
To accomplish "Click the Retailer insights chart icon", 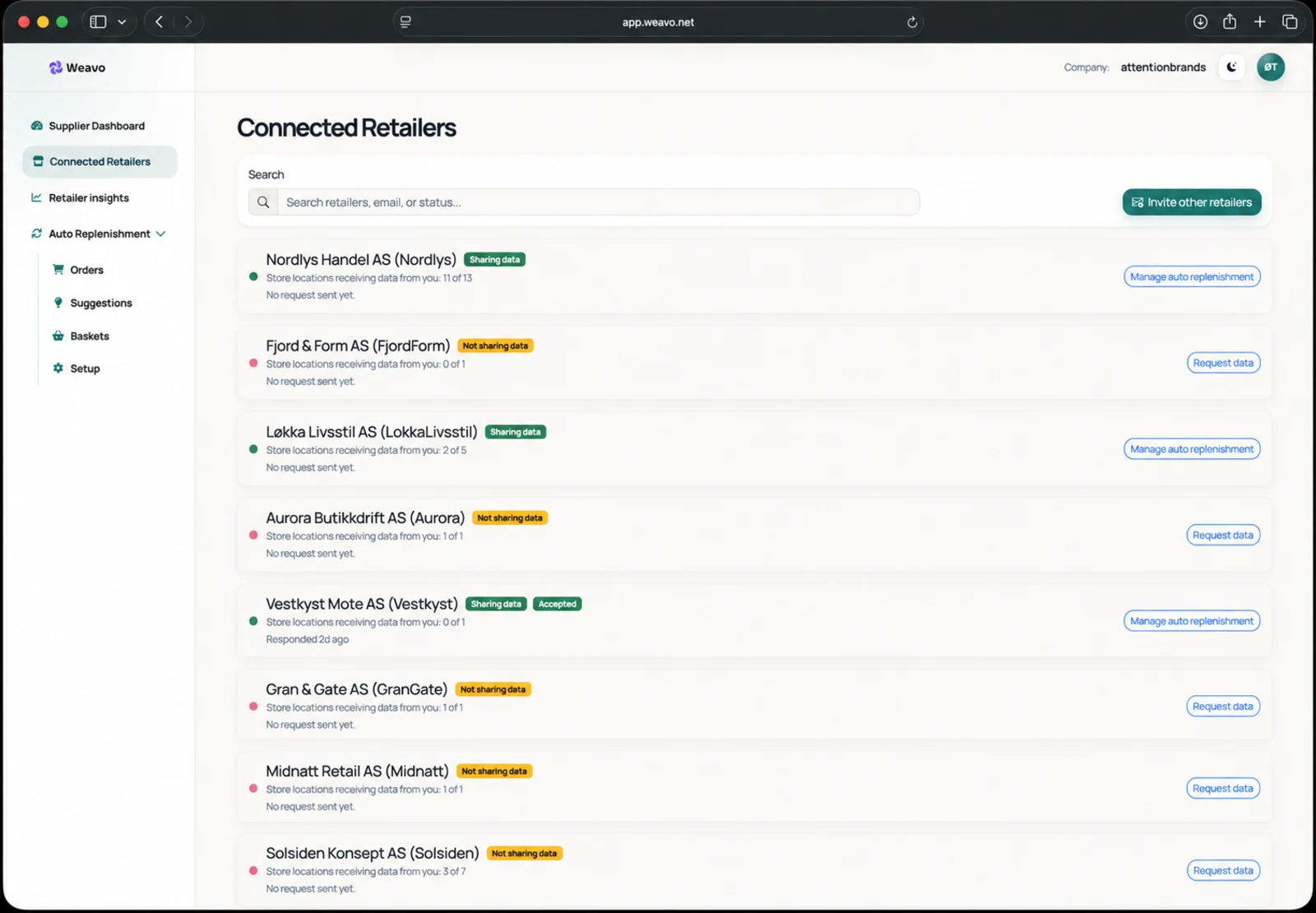I will pos(36,198).
